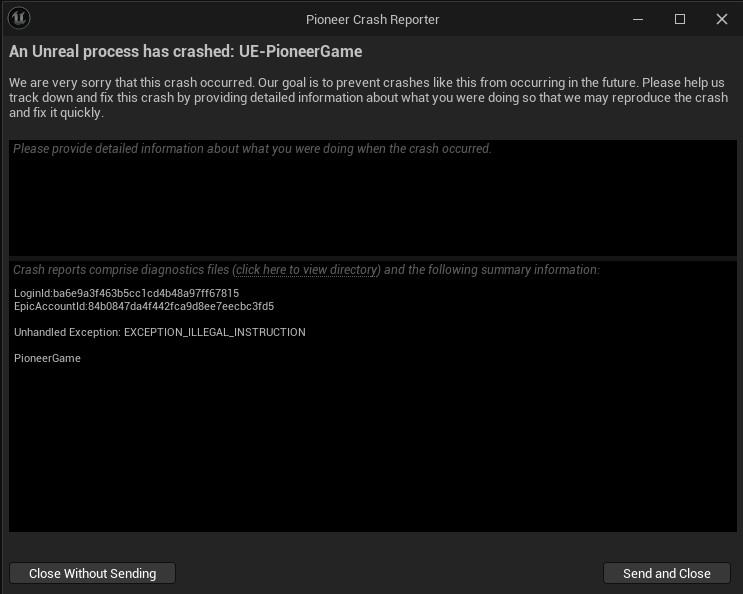This screenshot has width=743, height=594.
Task: Maximize the Crash Reporter window
Action: coord(680,19)
